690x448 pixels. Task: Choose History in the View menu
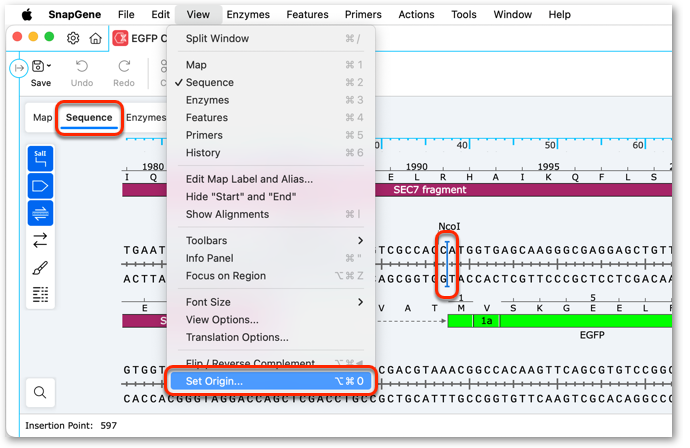[x=271, y=153]
